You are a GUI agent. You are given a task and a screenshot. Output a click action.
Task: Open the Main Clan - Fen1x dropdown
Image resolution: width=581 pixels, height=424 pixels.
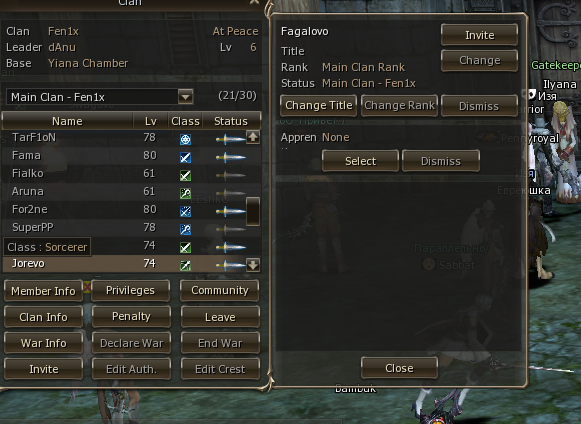(185, 97)
